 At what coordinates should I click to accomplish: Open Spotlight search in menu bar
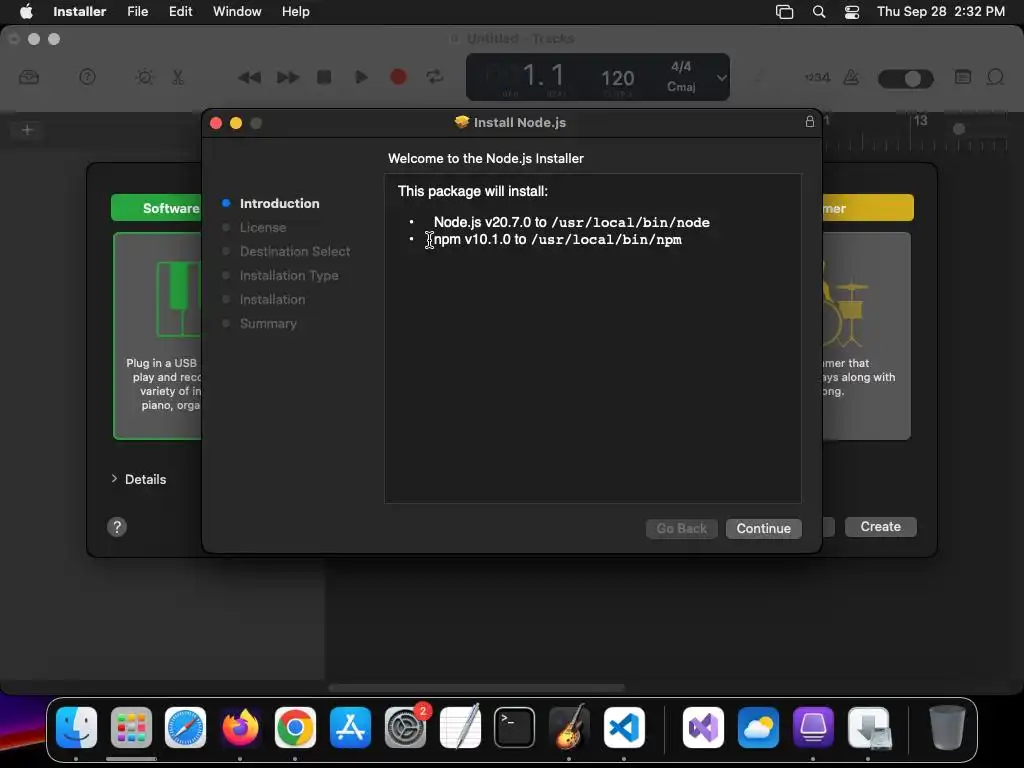coord(818,12)
